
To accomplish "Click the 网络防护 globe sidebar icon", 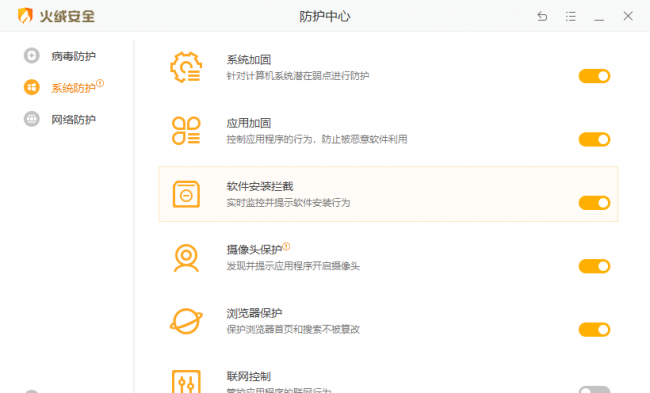I will pos(32,119).
